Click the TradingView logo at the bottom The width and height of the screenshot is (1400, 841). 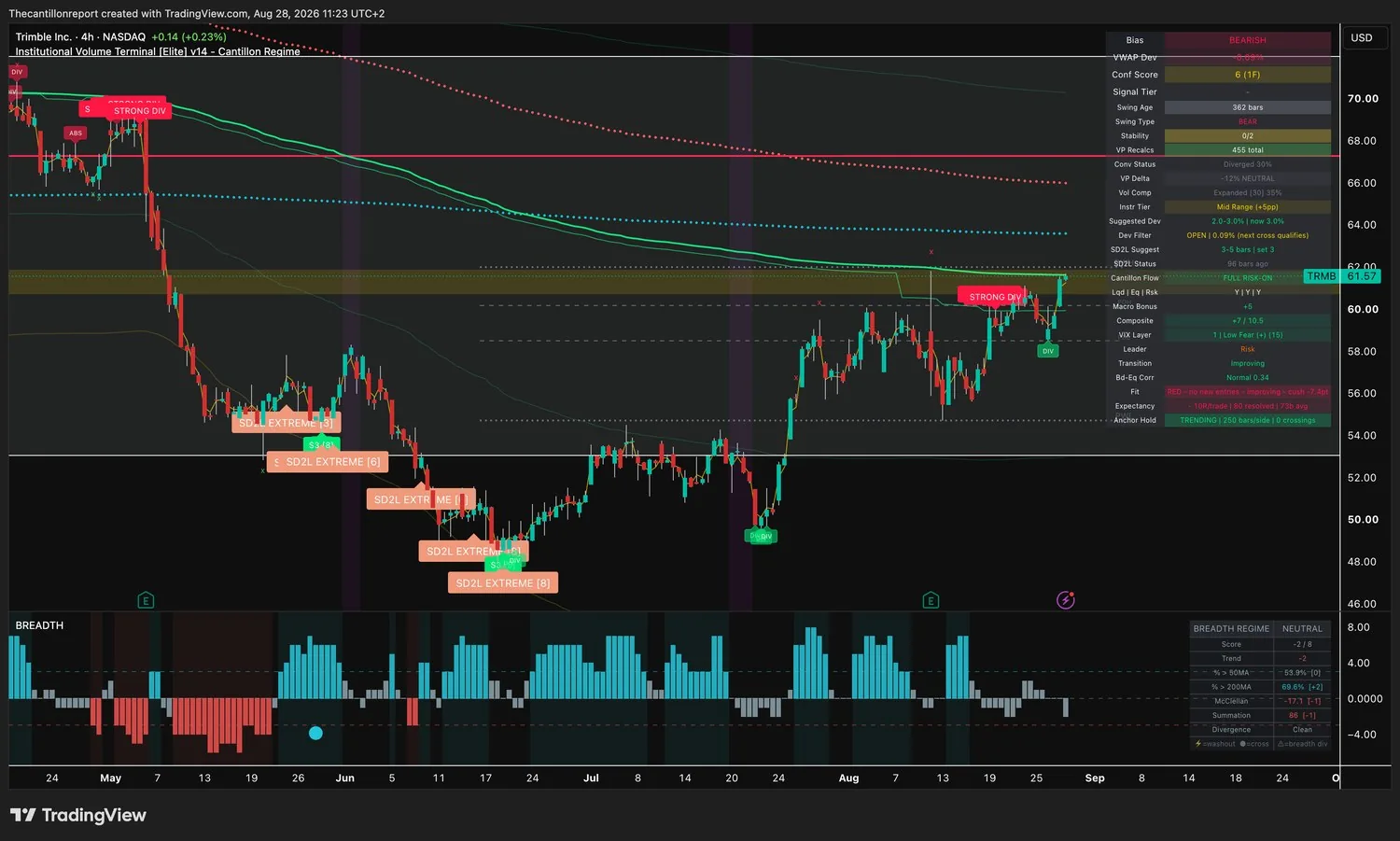tap(78, 815)
